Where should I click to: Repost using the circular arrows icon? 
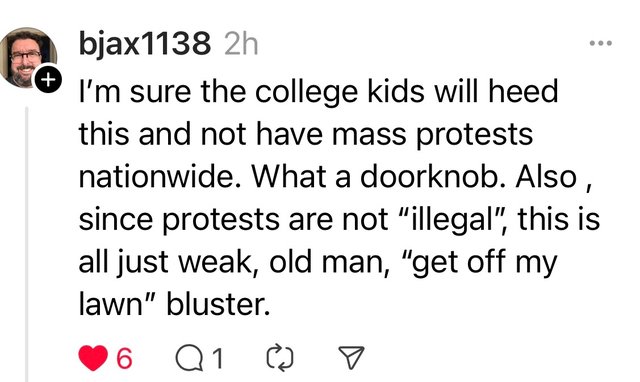(280, 358)
